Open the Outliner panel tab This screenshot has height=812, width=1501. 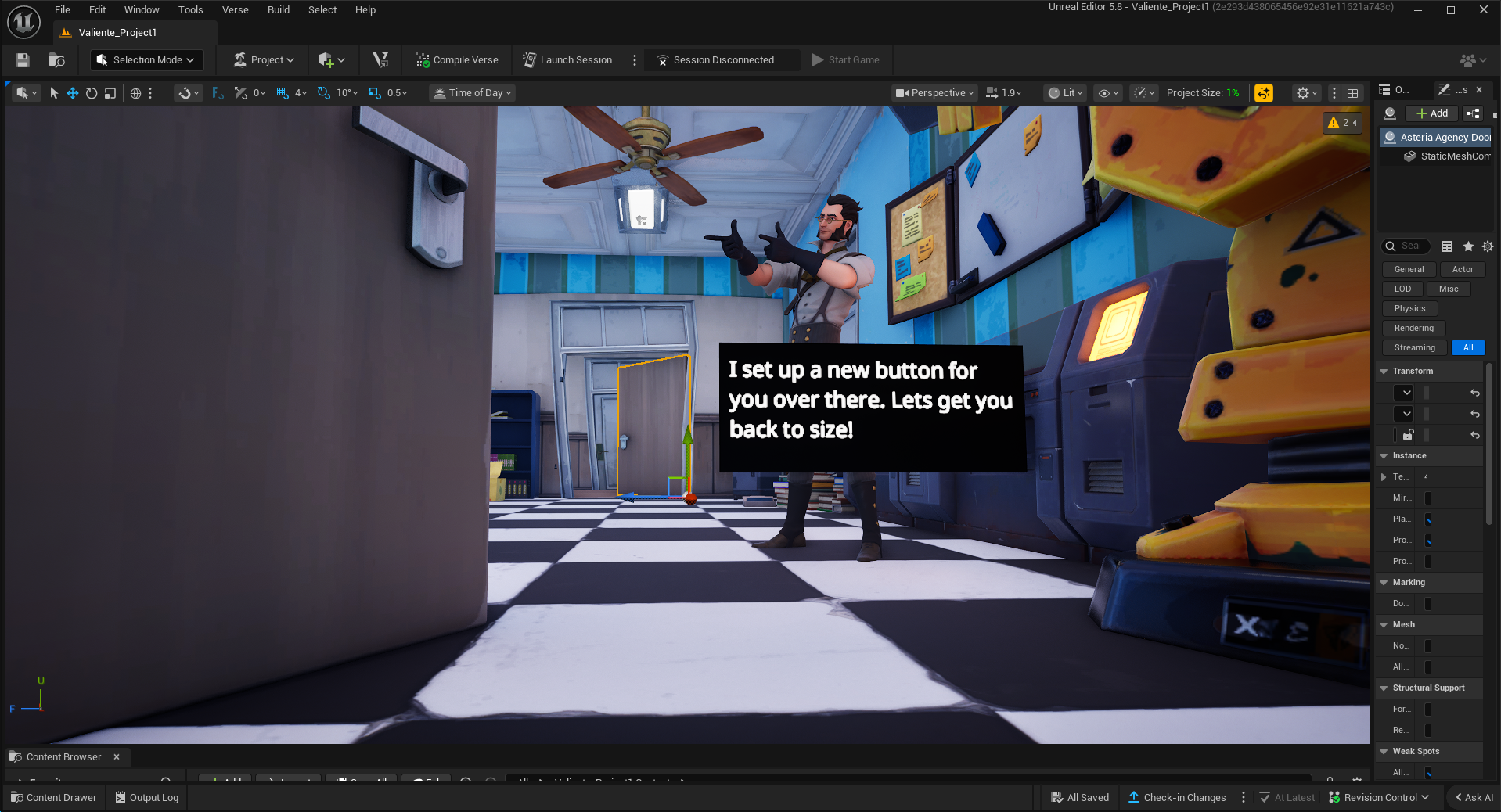tap(1395, 90)
